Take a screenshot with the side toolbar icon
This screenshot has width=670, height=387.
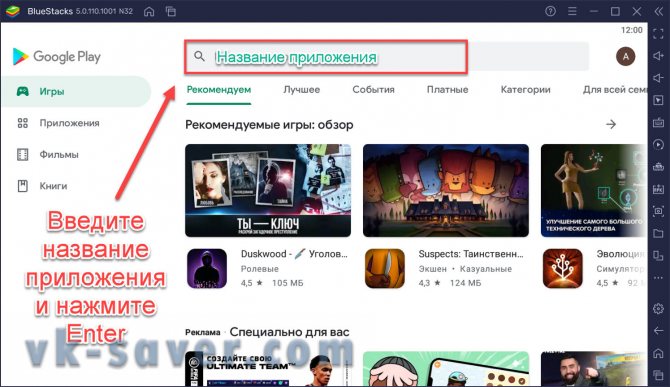tap(658, 211)
